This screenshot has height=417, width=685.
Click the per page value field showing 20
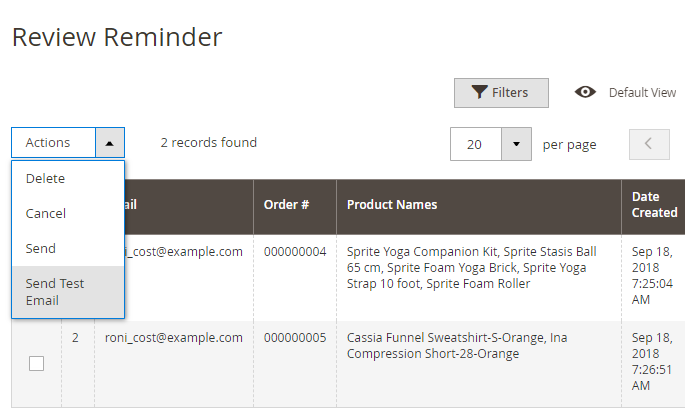tap(475, 144)
